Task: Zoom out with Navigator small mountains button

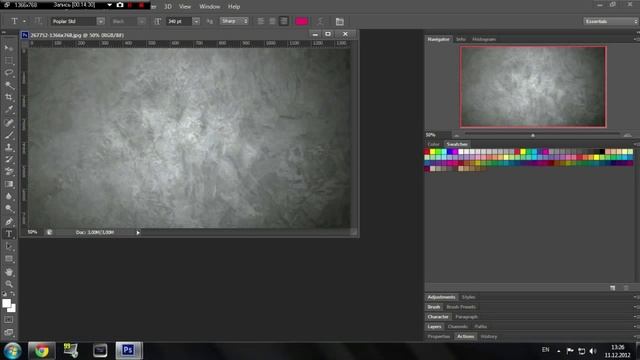Action: 457,135
